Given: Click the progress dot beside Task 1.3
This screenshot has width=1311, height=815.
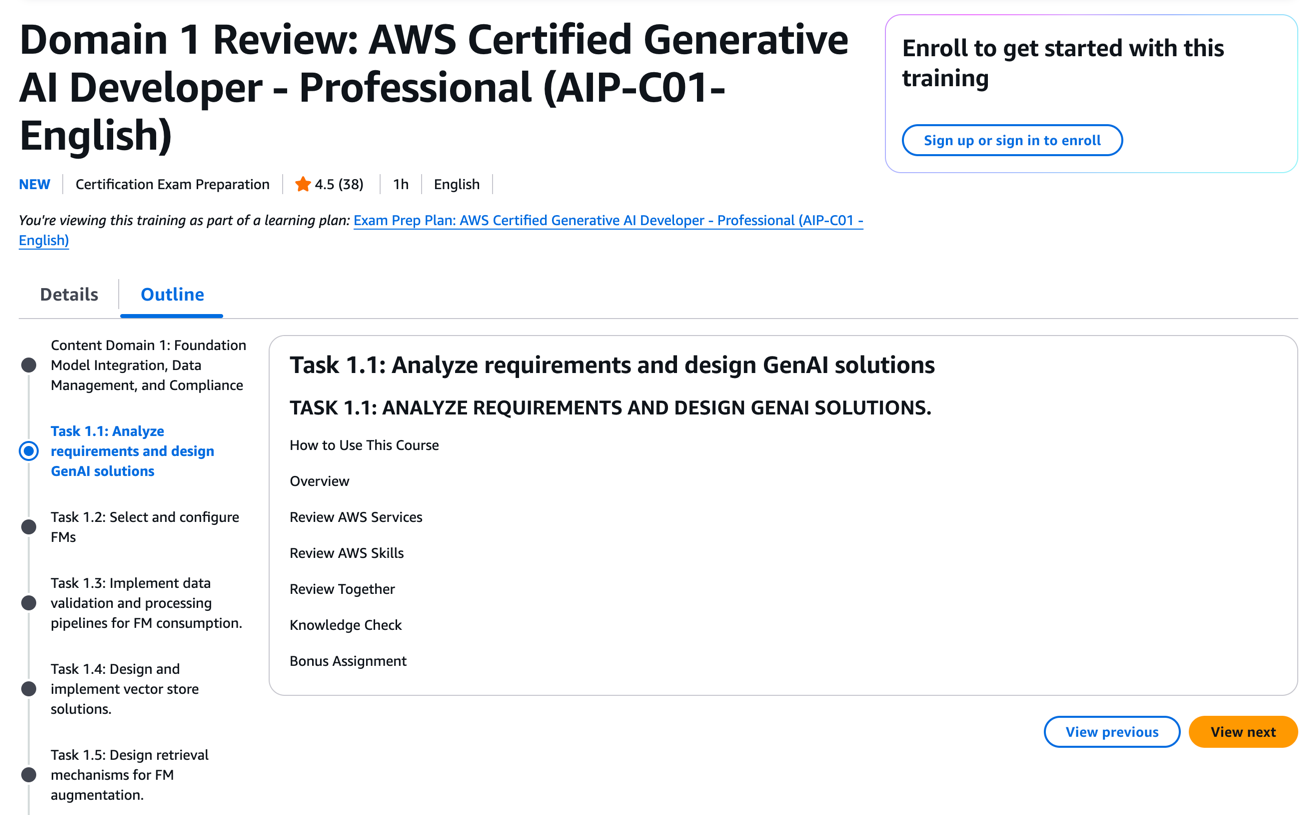Looking at the screenshot, I should tap(28, 602).
